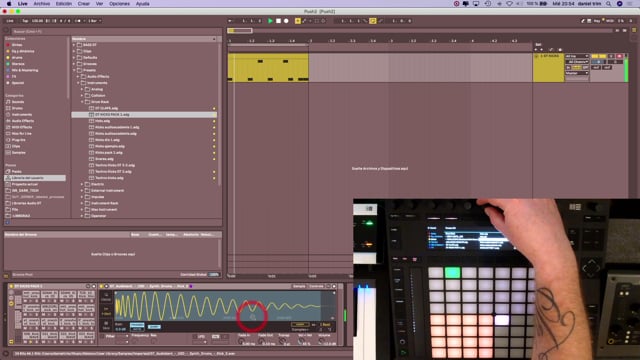The width and height of the screenshot is (640, 360).
Task: Open the MIDI Effects category
Action: tap(22, 127)
